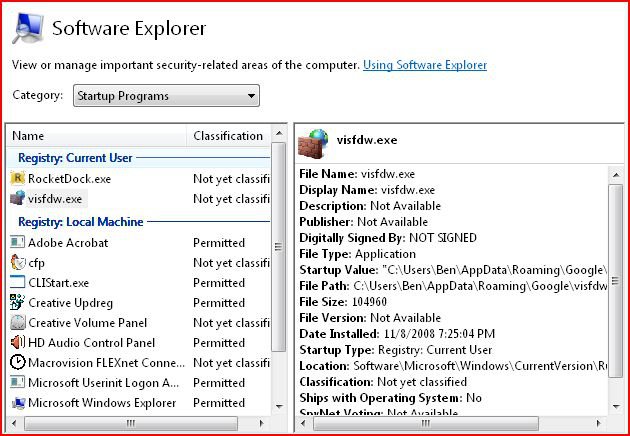Viewport: 630px width, 436px height.
Task: Click the visfdw.exe firewall icon in list
Action: tap(17, 198)
